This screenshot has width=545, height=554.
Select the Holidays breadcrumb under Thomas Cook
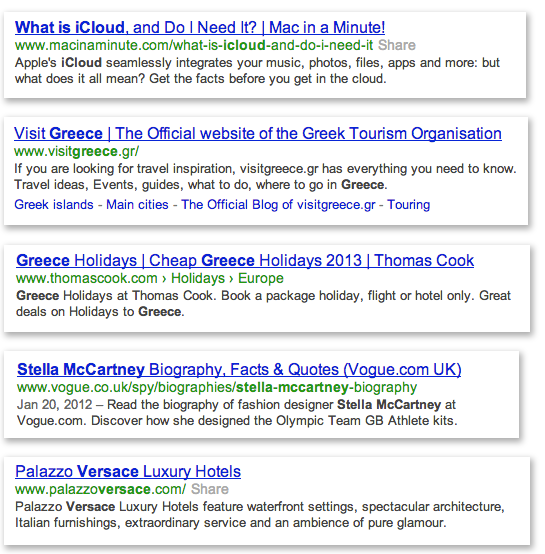click(x=198, y=278)
